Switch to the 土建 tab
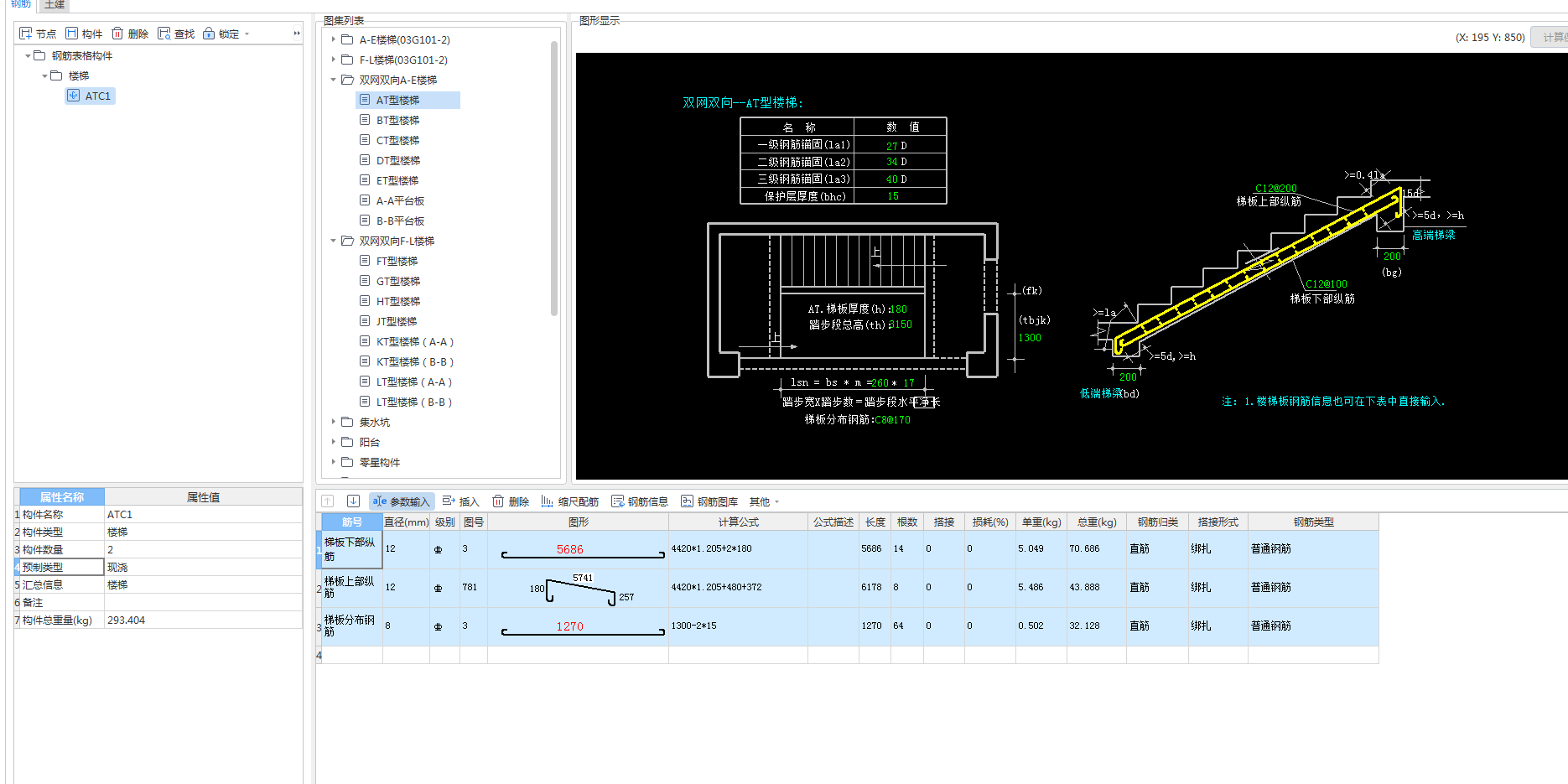1568x784 pixels. pos(55,4)
